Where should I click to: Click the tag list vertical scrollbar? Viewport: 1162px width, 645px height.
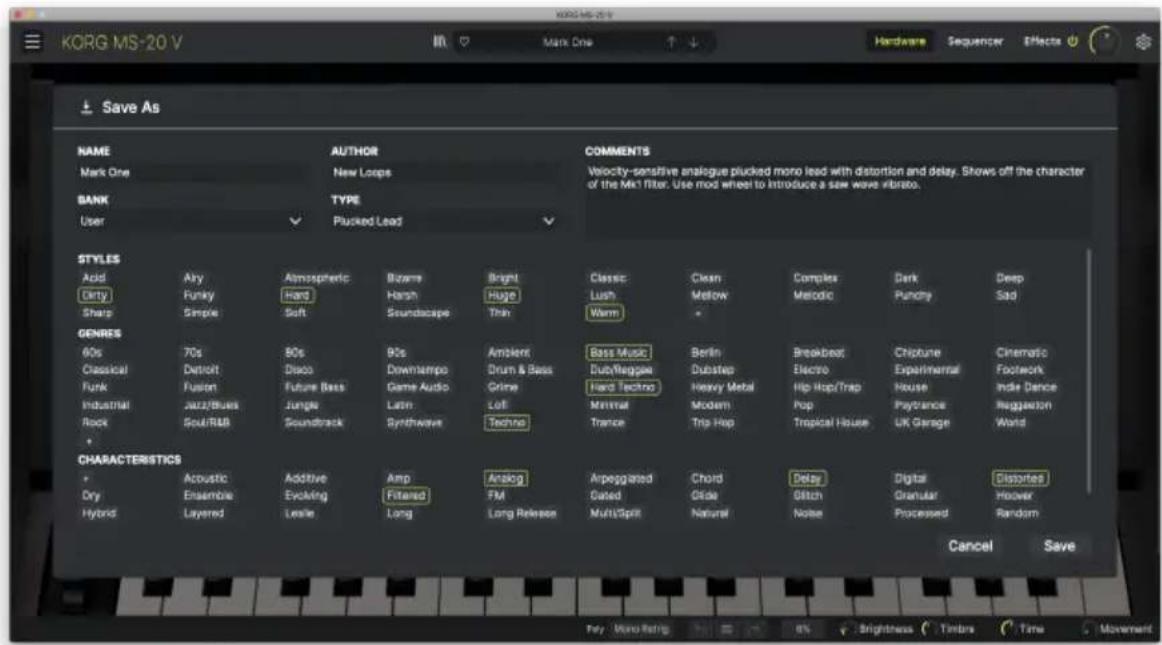point(1088,371)
